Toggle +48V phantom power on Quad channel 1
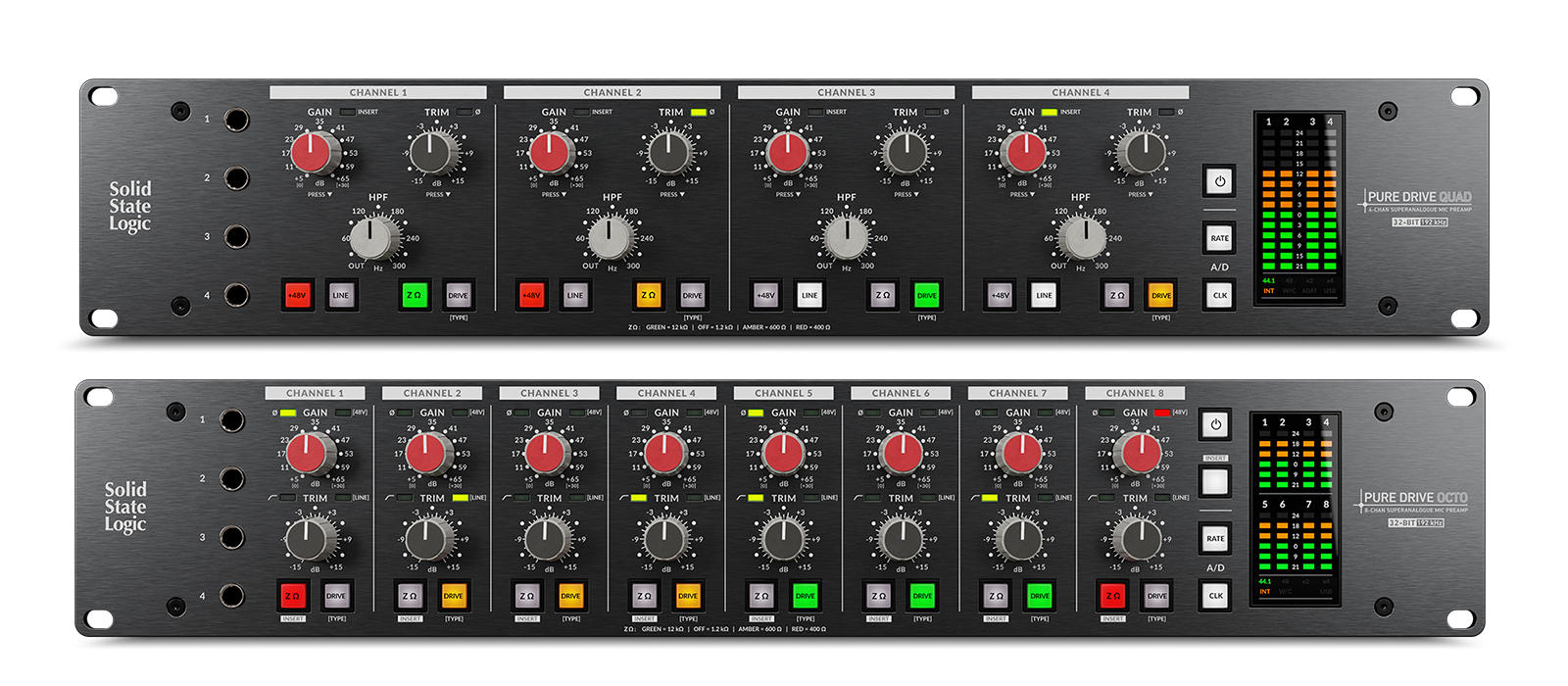 297,295
